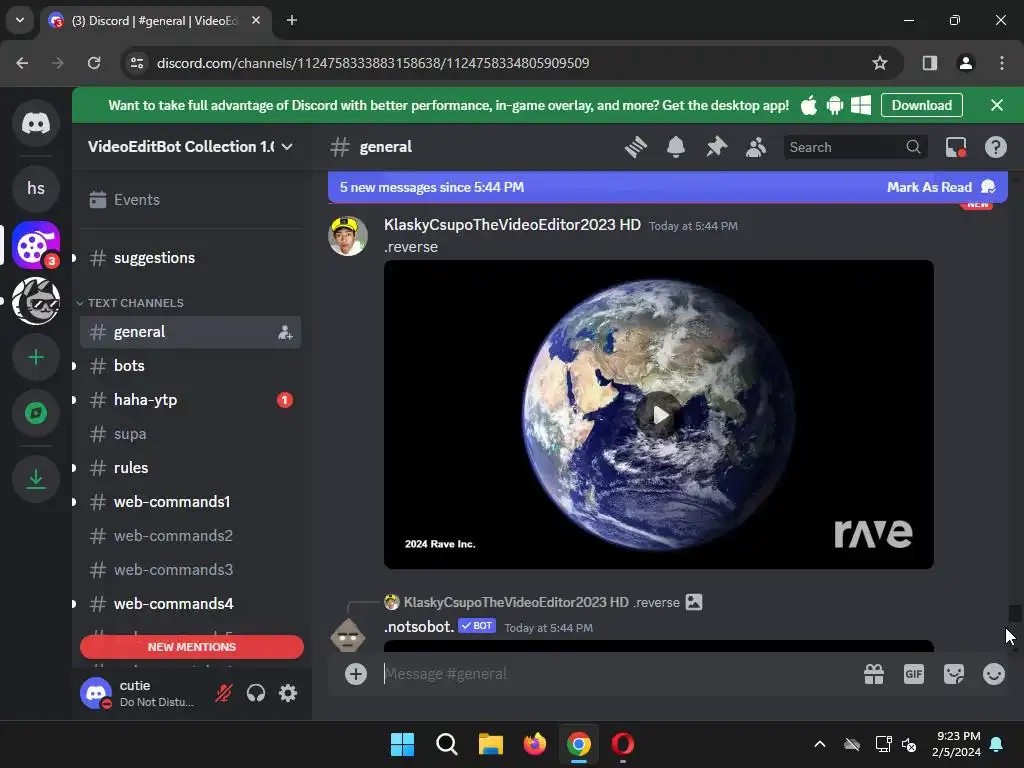Select the rules channel
Viewport: 1024px width, 768px height.
point(190,468)
